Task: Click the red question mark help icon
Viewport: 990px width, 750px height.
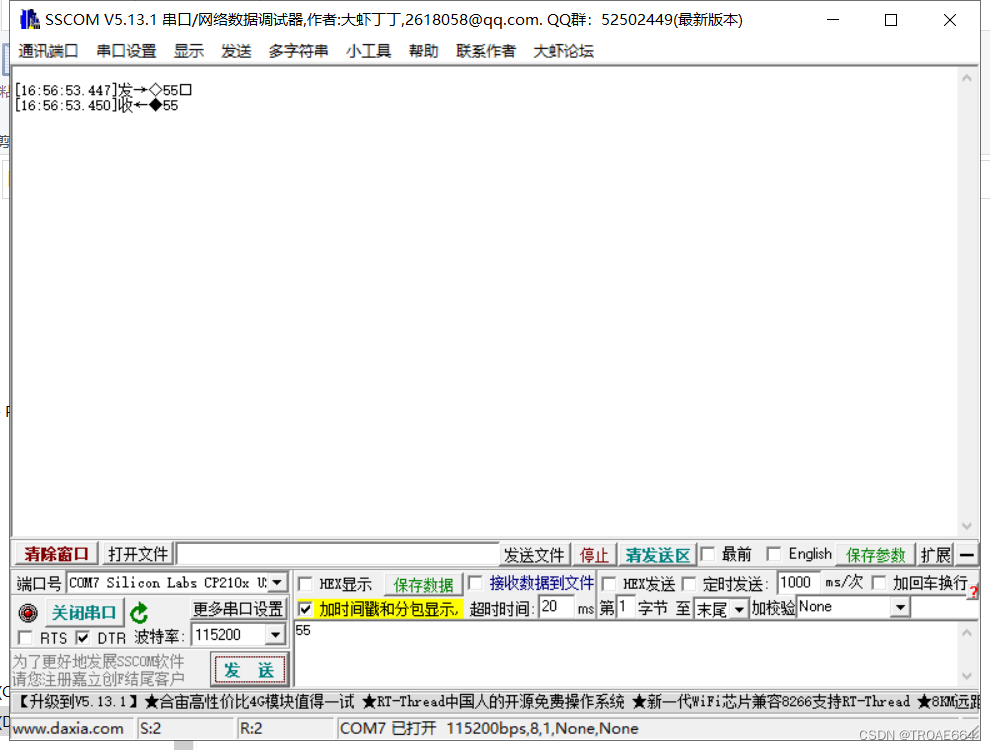Action: pyautogui.click(x=974, y=592)
